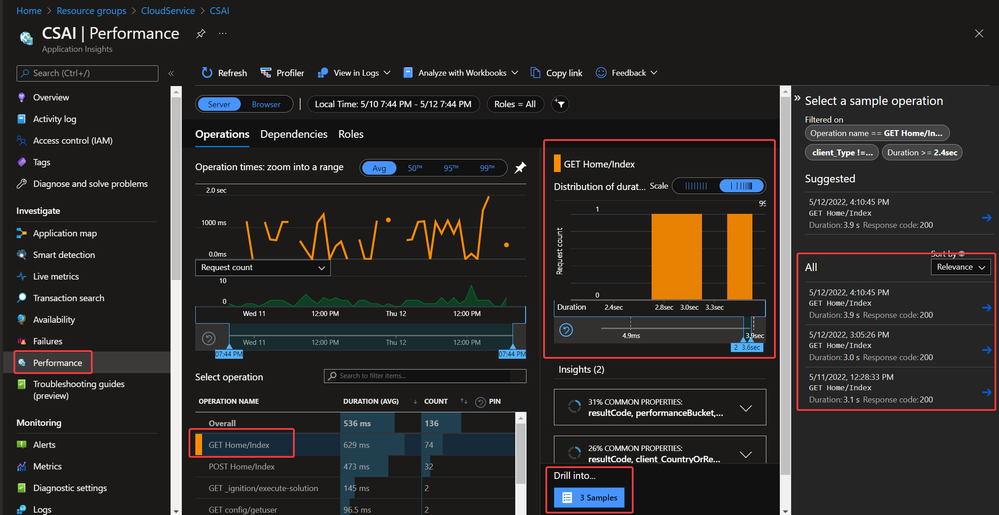This screenshot has width=999, height=515.
Task: Open Metrics under Monitoring
Action: pyautogui.click(x=46, y=466)
